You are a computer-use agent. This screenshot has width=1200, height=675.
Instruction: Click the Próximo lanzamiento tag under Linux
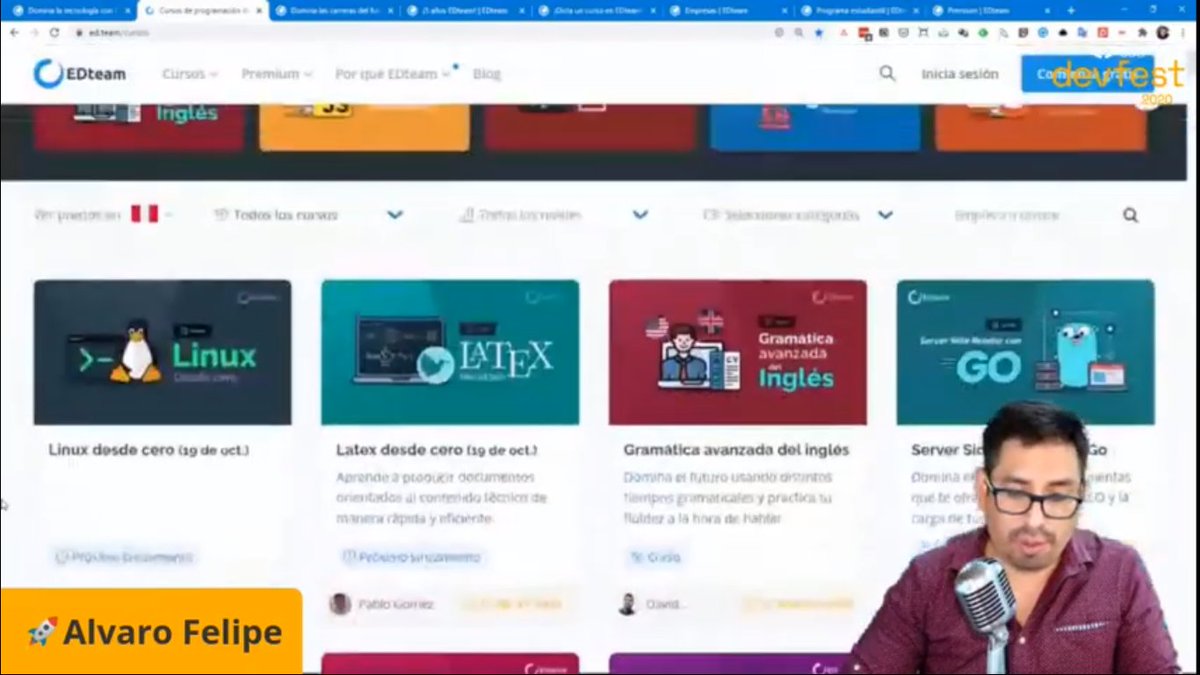click(x=124, y=557)
